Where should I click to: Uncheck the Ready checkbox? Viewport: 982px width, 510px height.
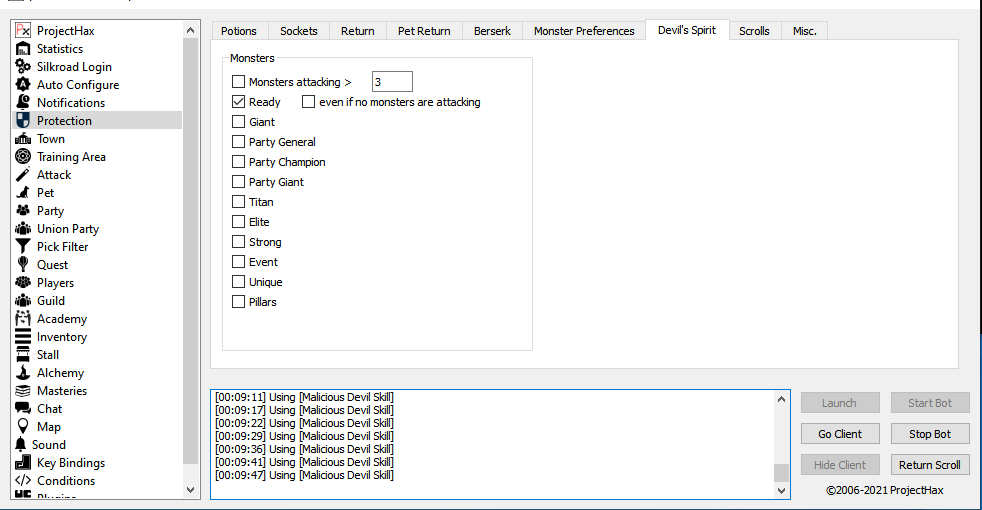pos(238,102)
